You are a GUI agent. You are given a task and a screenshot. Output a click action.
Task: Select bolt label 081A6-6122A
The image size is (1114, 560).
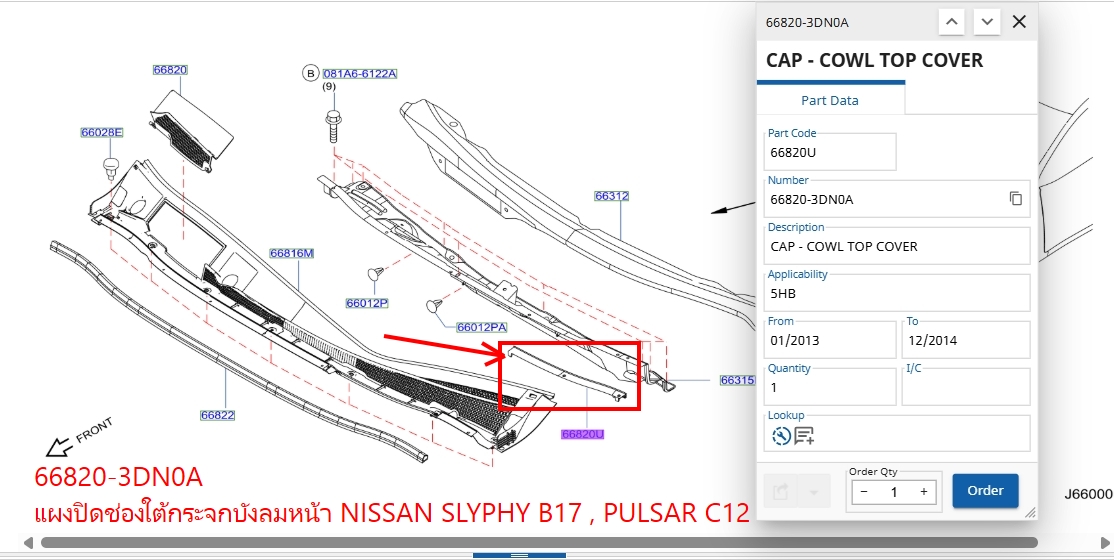359,73
